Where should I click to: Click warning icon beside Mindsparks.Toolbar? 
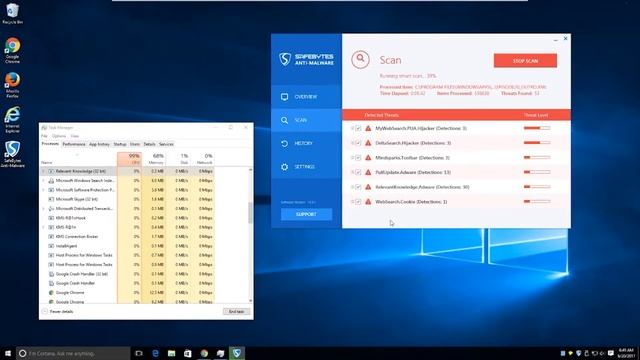pos(368,158)
